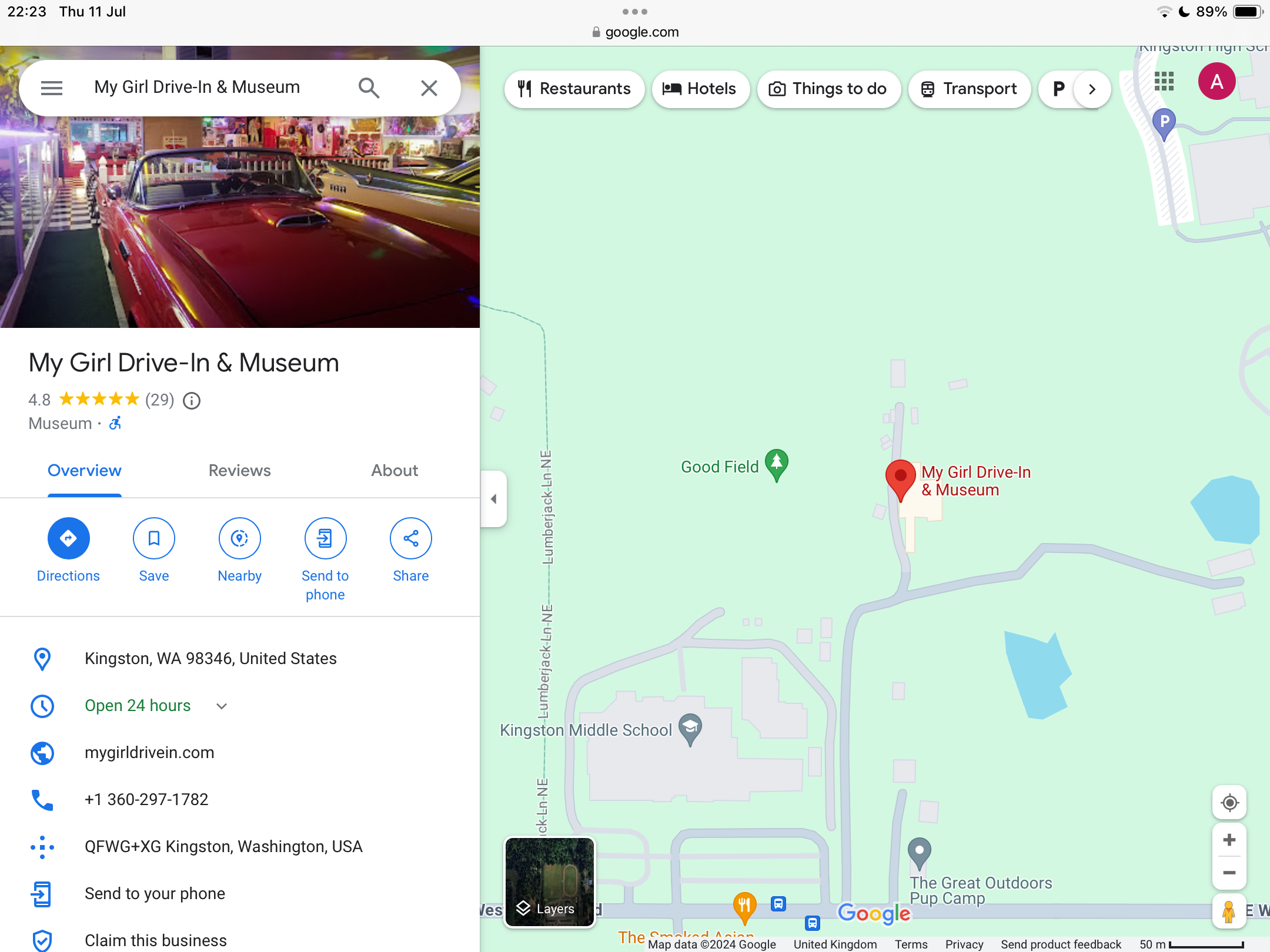The height and width of the screenshot is (952, 1270).
Task: Open the hamburger menu in search bar
Action: 52,88
